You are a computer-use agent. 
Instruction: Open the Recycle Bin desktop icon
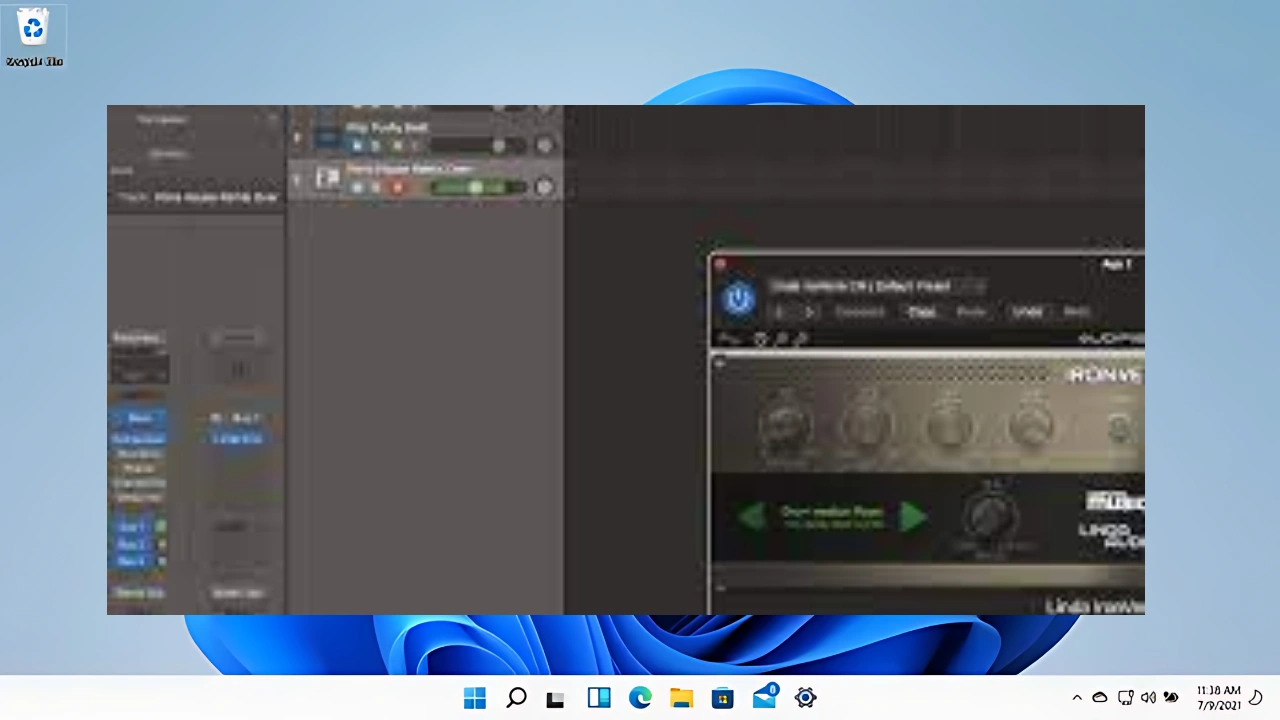coord(33,36)
